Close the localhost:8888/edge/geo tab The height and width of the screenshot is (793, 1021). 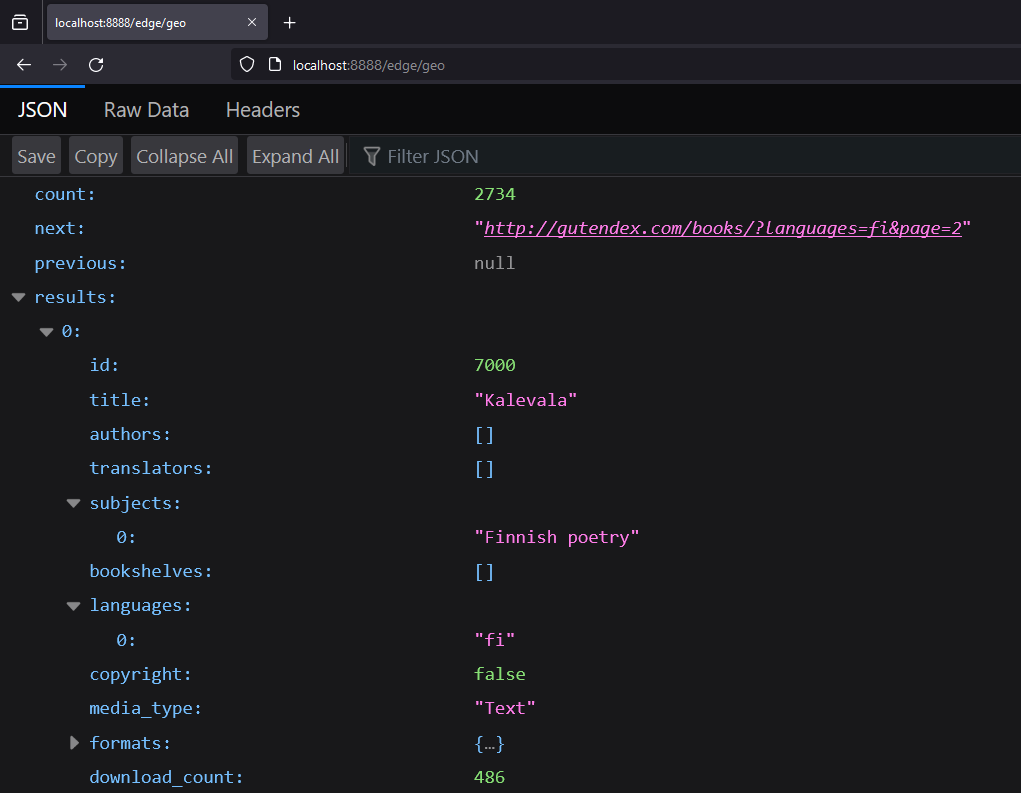[252, 23]
